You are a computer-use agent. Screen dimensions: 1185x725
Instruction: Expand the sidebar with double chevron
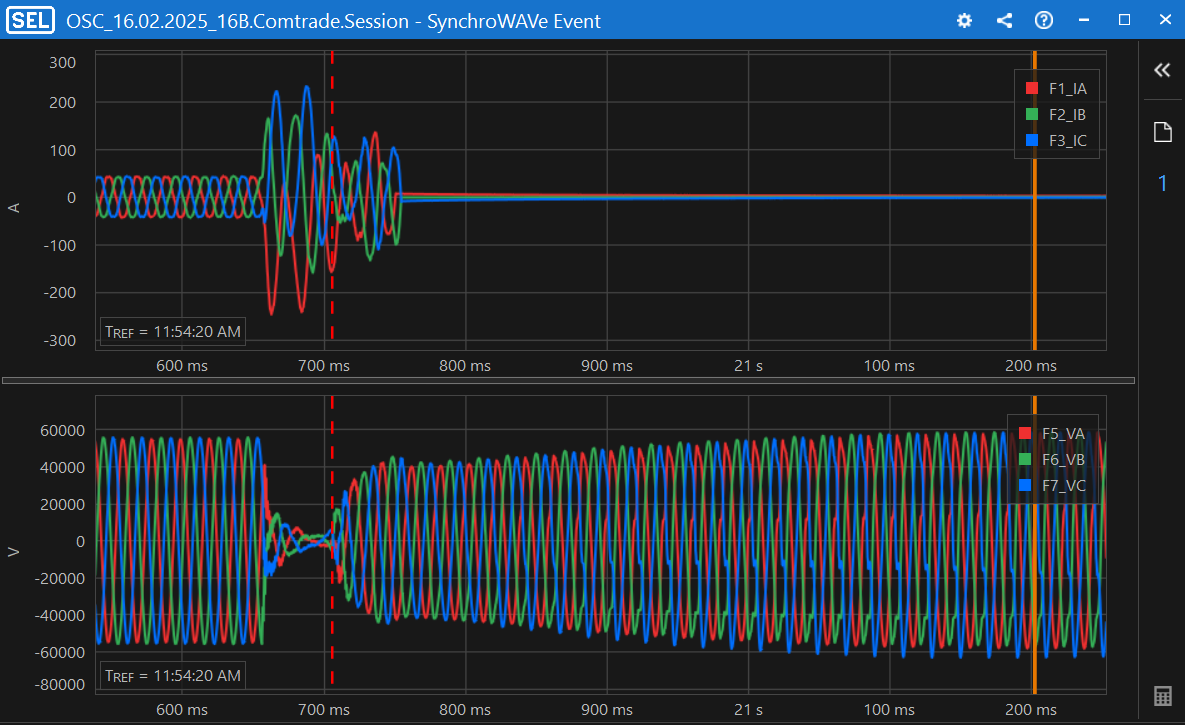pyautogui.click(x=1162, y=70)
